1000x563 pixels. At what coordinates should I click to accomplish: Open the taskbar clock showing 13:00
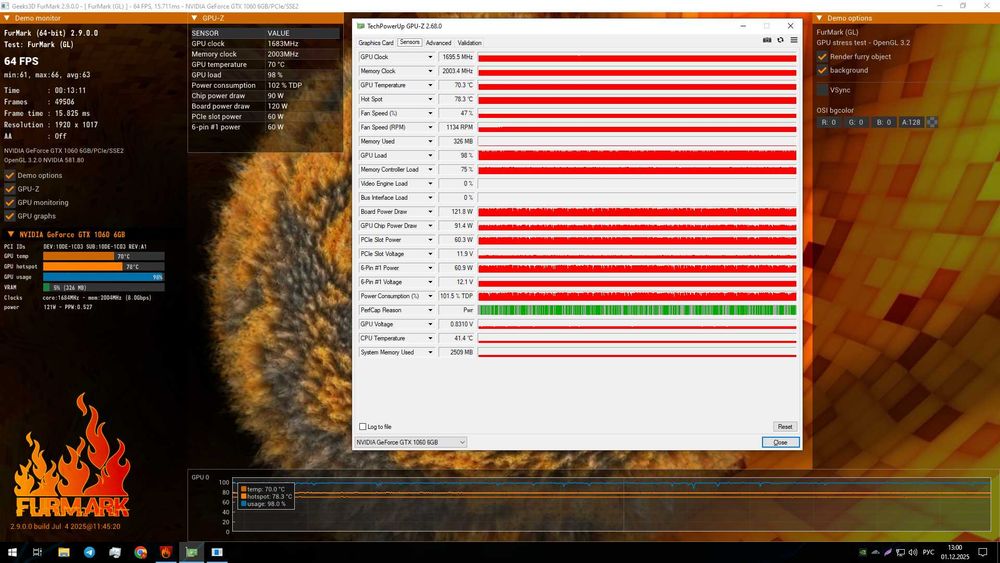click(955, 552)
